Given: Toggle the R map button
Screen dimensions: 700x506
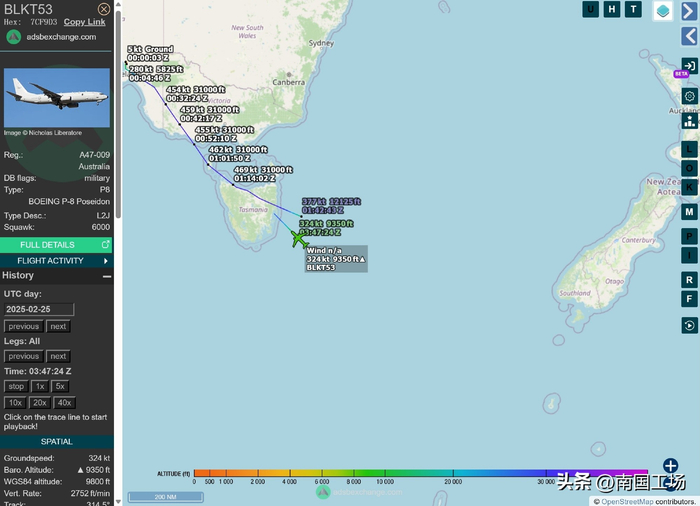Looking at the screenshot, I should 689,280.
